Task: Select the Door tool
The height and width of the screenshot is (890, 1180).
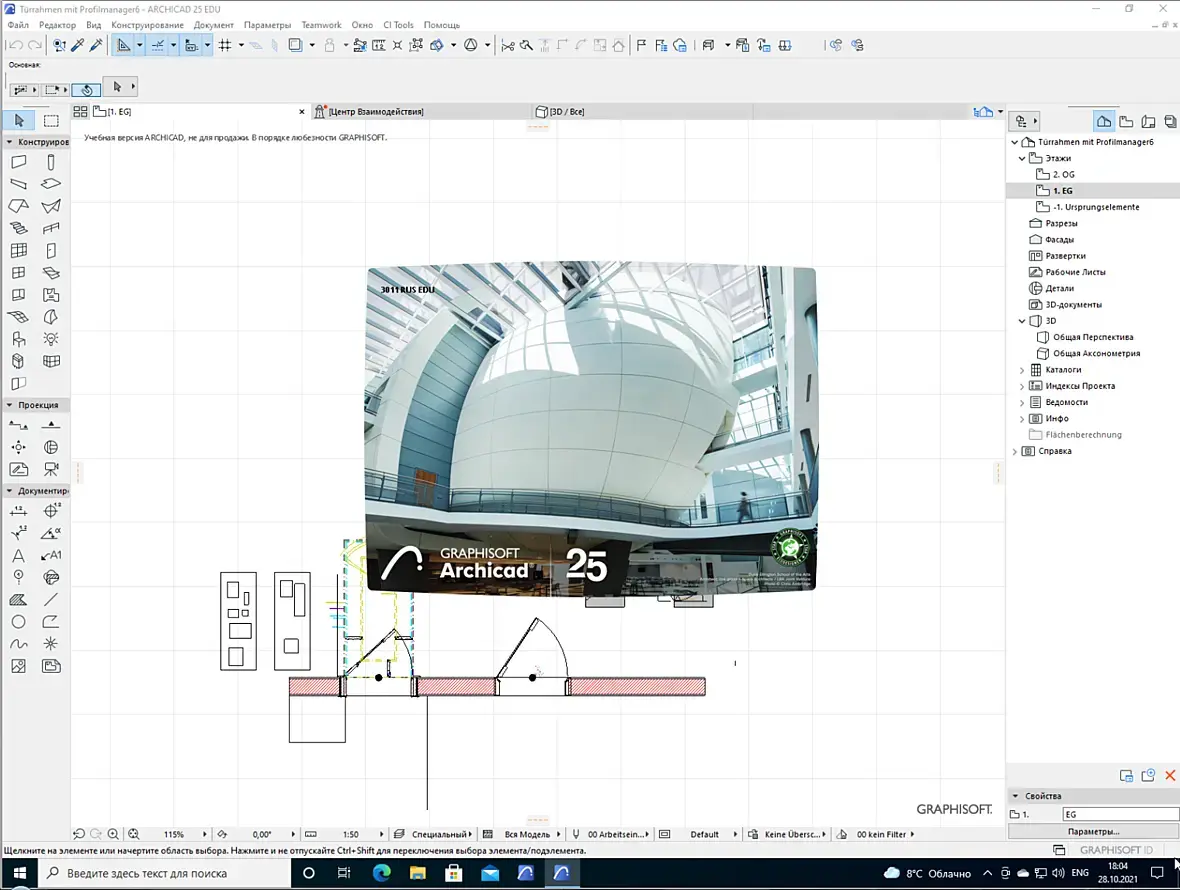Action: click(51, 251)
